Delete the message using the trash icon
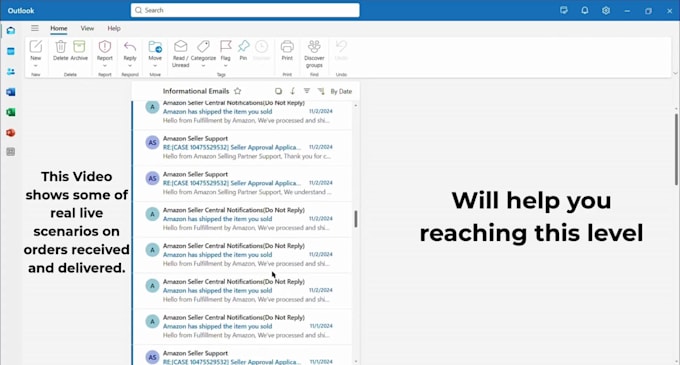Image resolution: width=680 pixels, height=365 pixels. coord(61,46)
